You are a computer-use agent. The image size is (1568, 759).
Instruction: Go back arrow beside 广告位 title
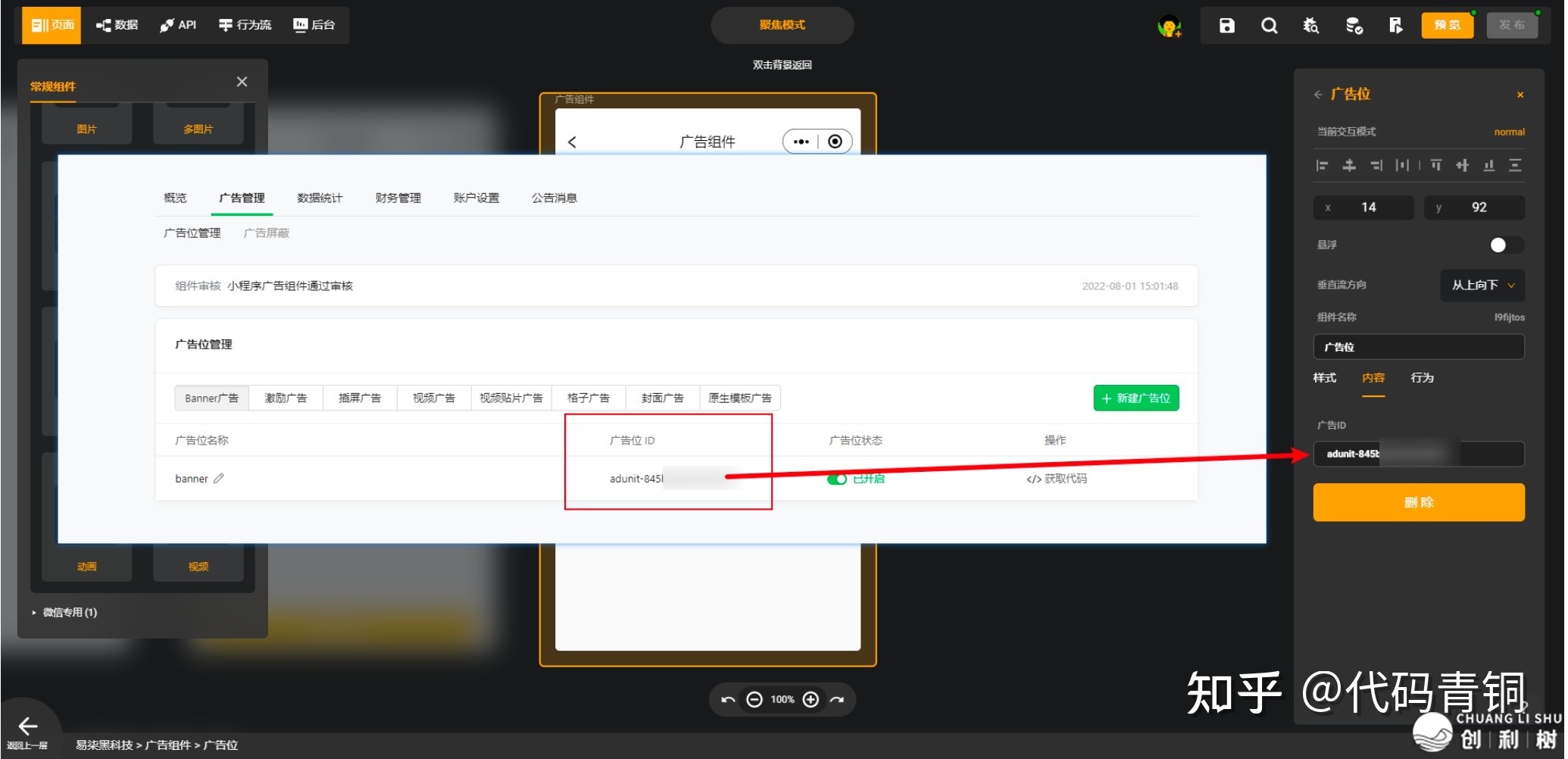click(1318, 95)
